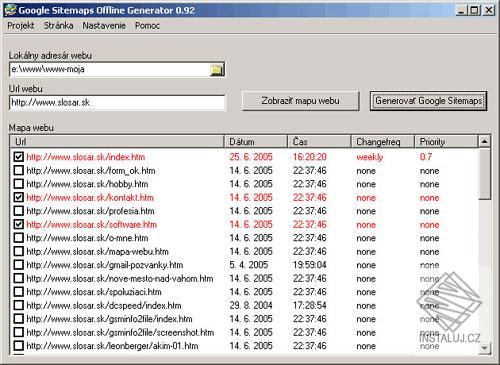Screen dimensions: 500x365
Task: Open the Projekt menu
Action: [x=21, y=26]
